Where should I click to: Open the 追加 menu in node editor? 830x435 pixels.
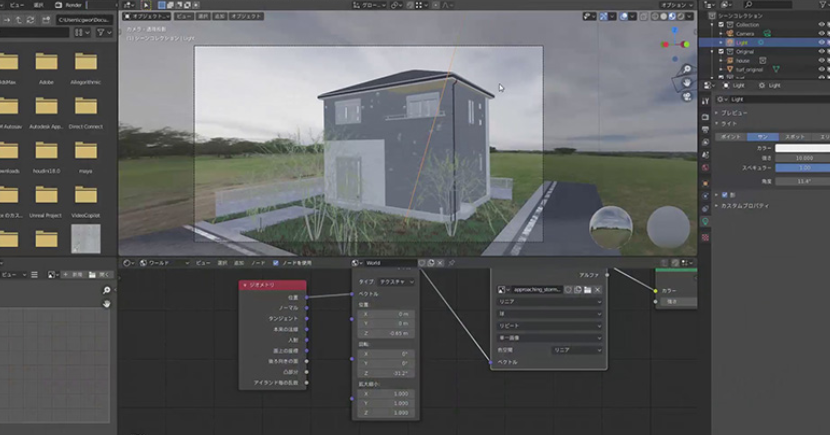239,263
